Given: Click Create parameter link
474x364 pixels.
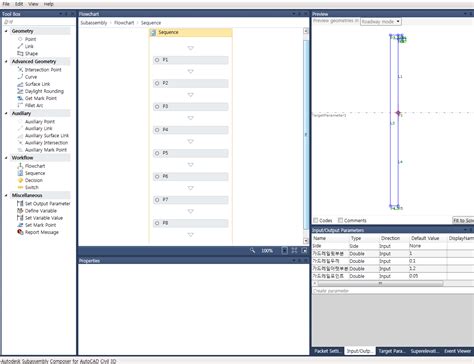Looking at the screenshot, I should [331, 291].
